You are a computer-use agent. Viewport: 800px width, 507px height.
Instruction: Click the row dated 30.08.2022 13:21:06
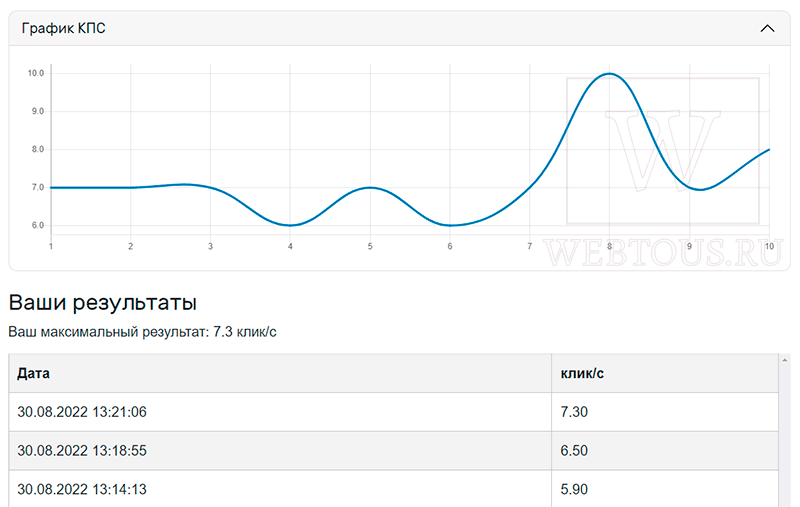point(393,412)
